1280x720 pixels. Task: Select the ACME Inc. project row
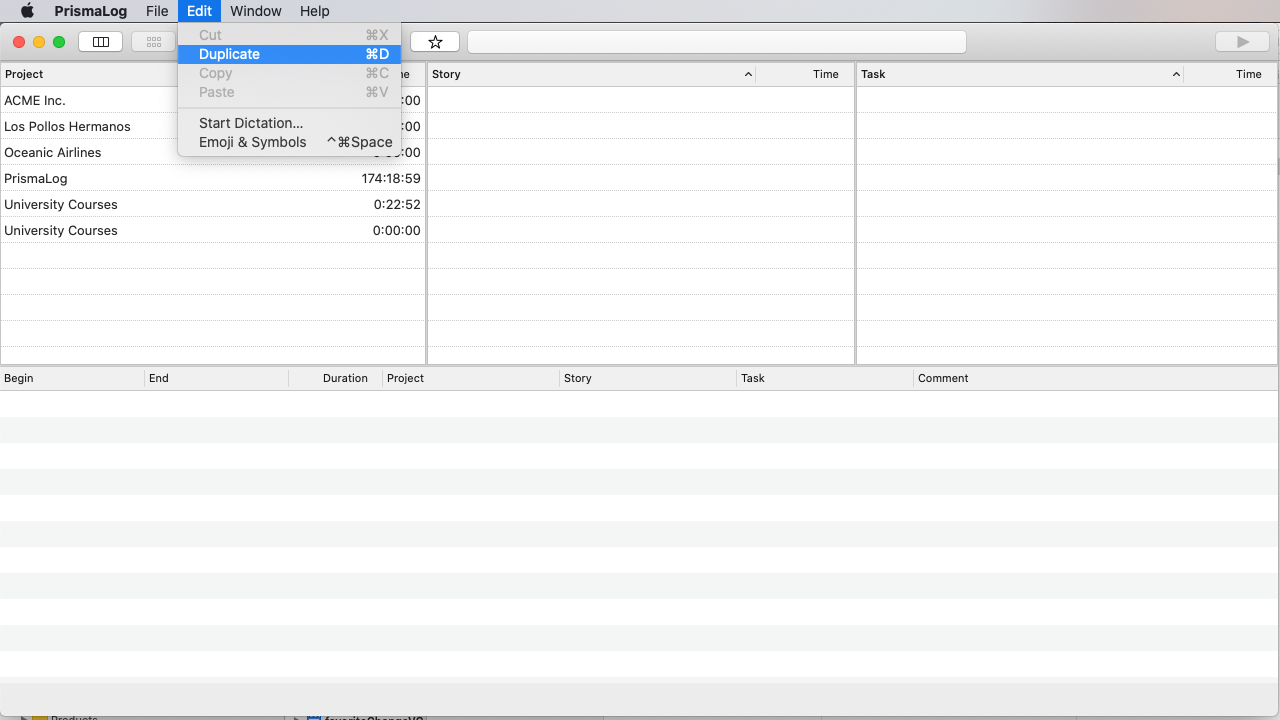(213, 100)
